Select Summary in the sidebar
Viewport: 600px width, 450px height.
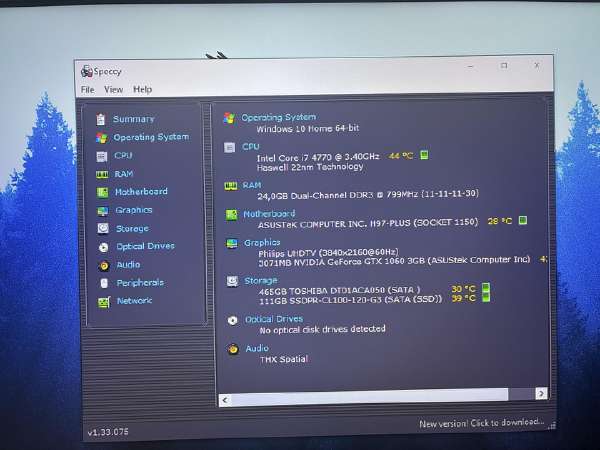(134, 119)
